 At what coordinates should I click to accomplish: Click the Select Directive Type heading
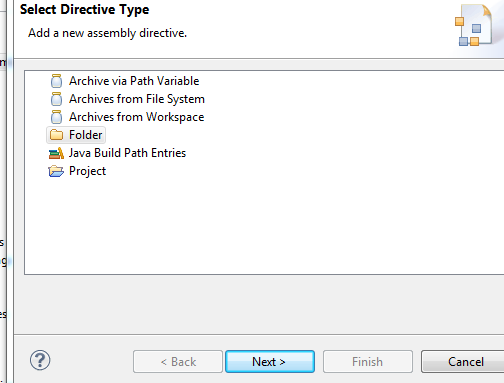pyautogui.click(x=84, y=9)
